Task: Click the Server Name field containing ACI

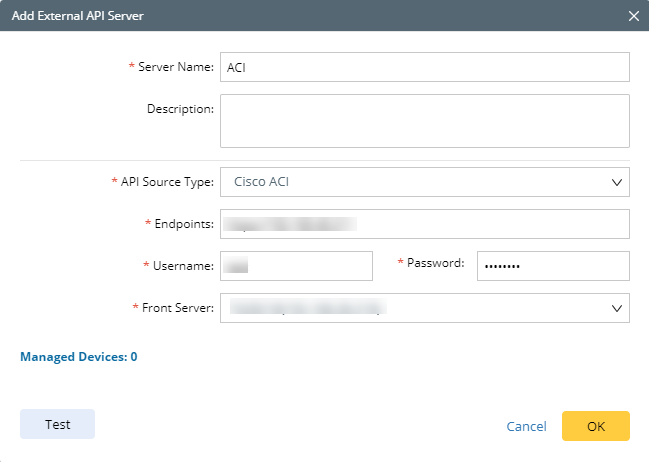Action: tap(424, 67)
